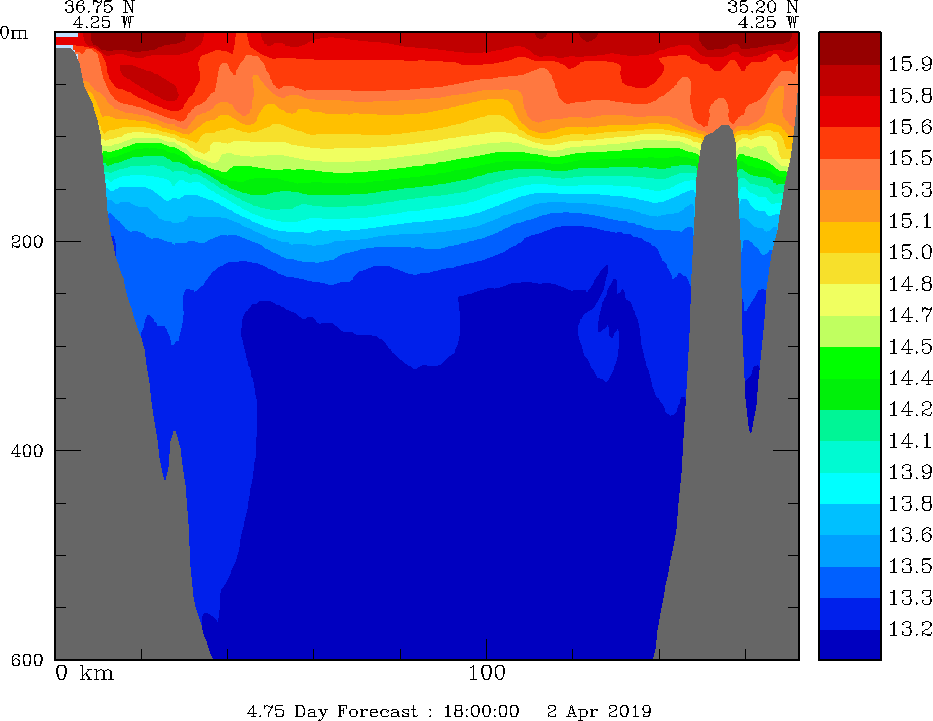Screen dimensions: 933x721
Task: Click the '100' distance axis label
Action: point(487,673)
